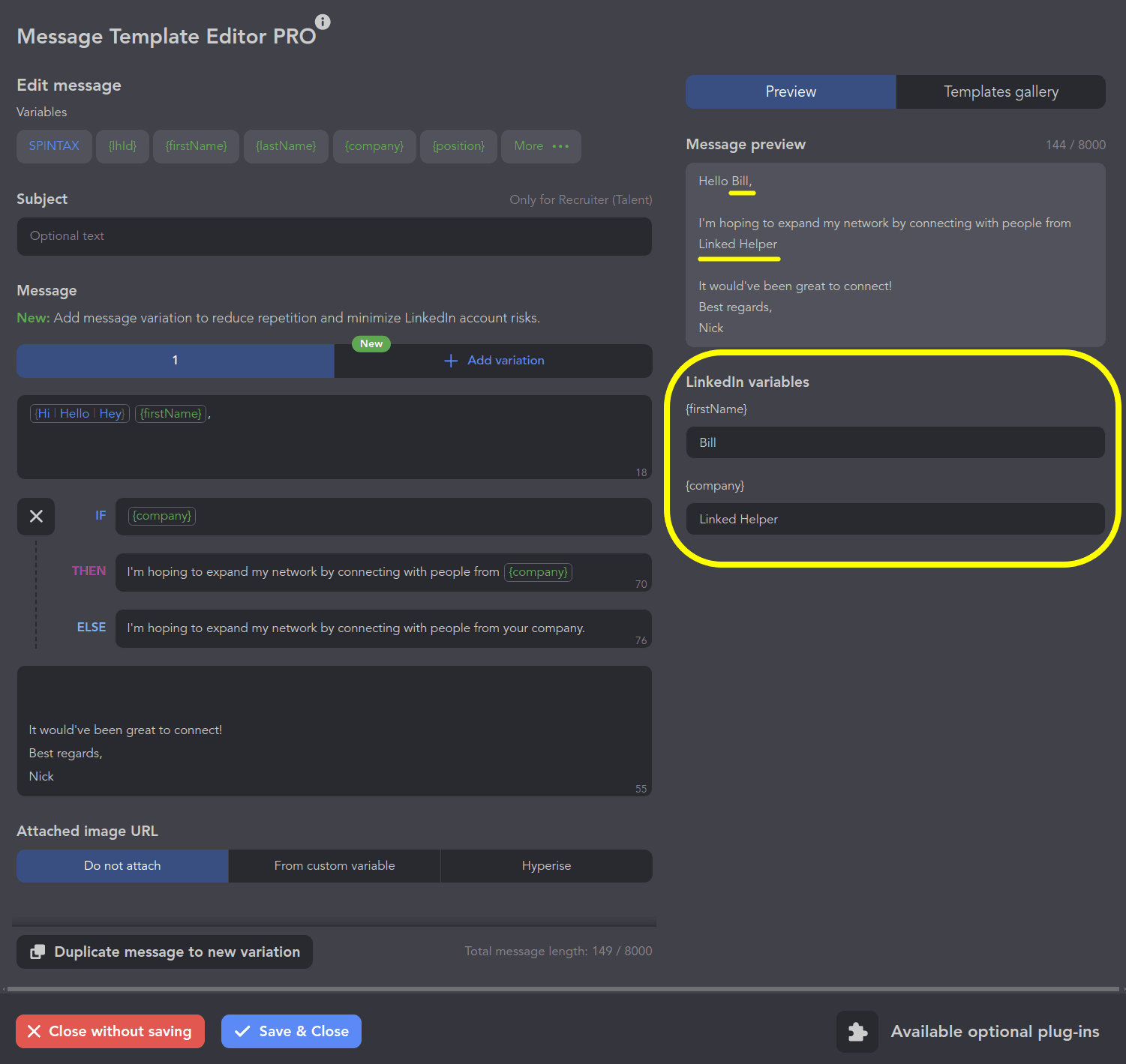Switch to the Templates gallery tab
This screenshot has height=1064, width=1126.
tap(1000, 91)
